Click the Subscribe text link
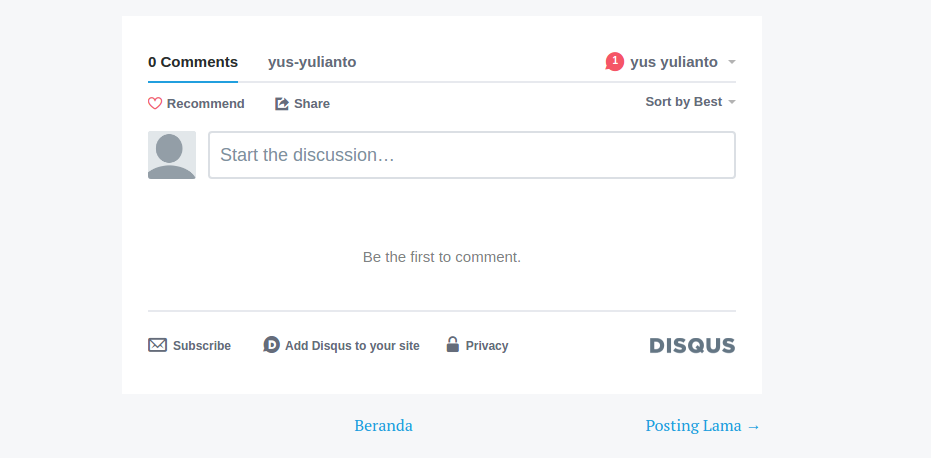 [202, 346]
